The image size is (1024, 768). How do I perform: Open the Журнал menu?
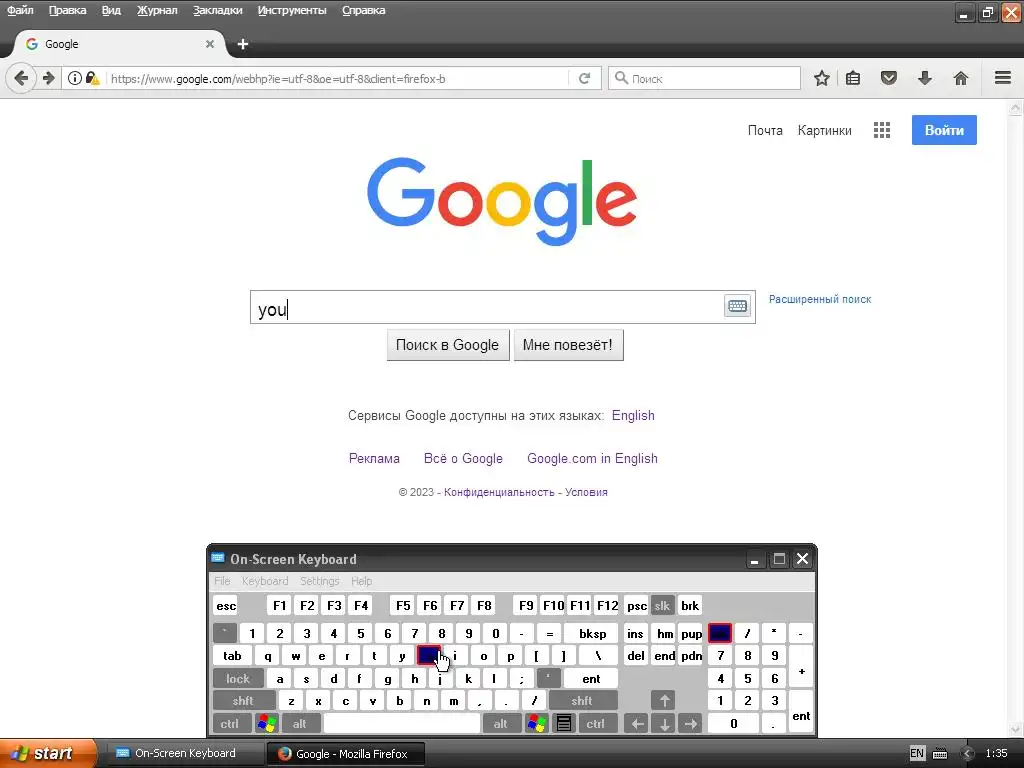[157, 10]
